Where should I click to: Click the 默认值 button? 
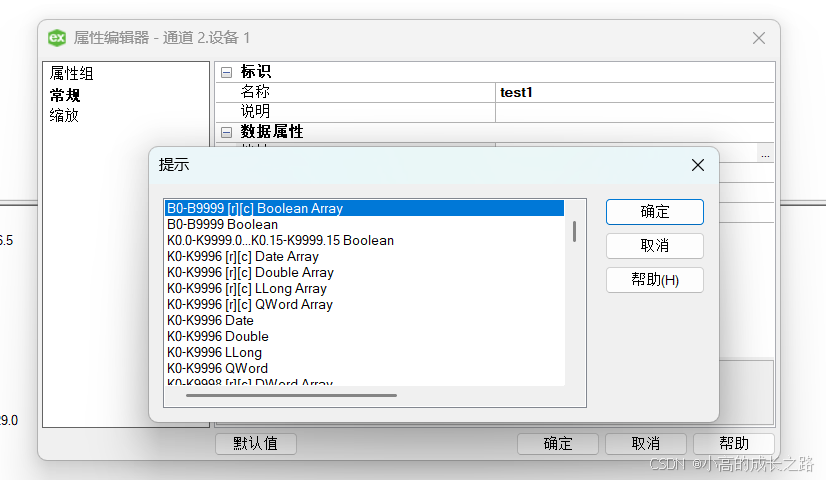coord(255,444)
